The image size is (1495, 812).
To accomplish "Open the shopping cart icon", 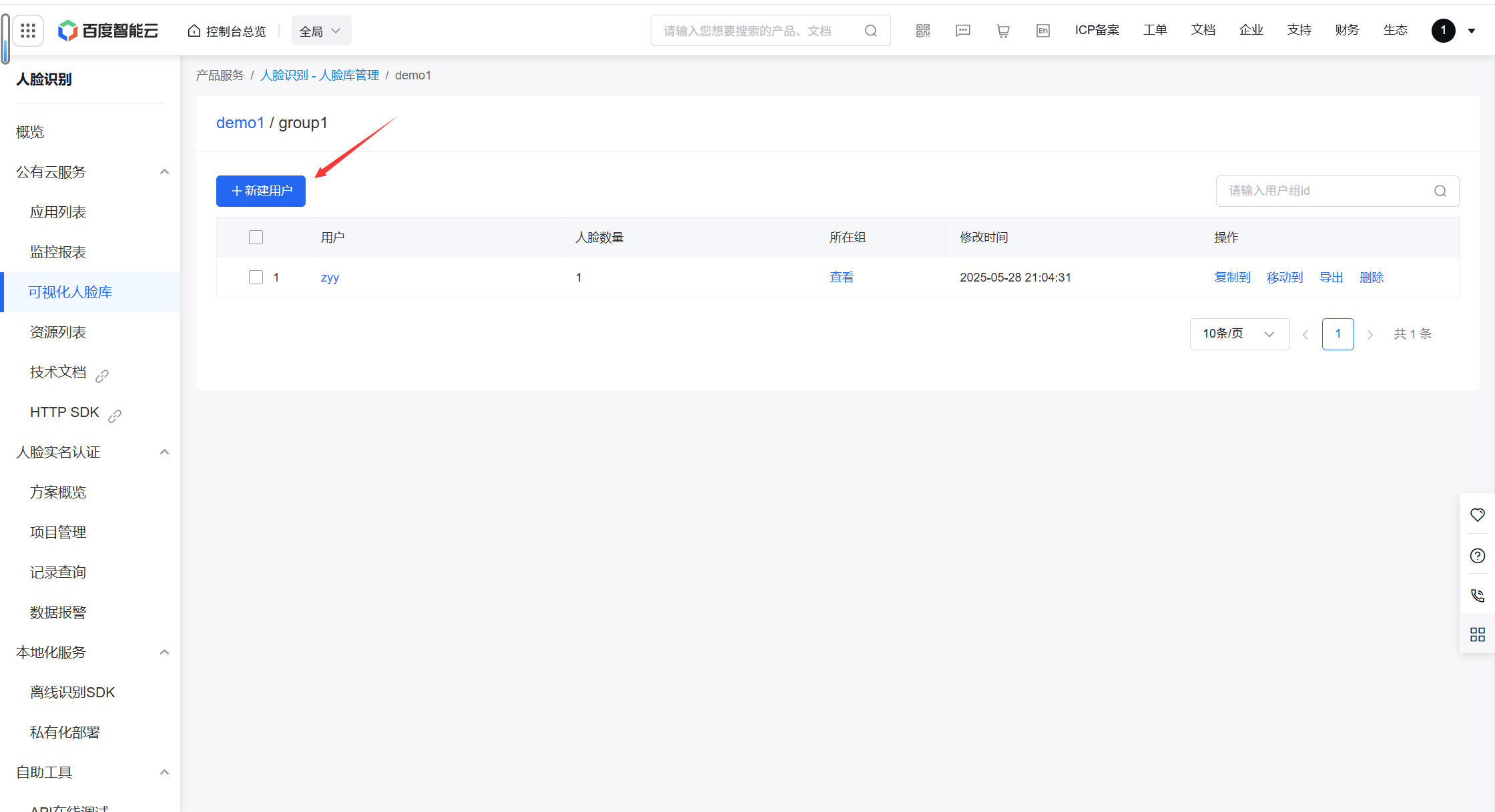I will click(x=1002, y=31).
